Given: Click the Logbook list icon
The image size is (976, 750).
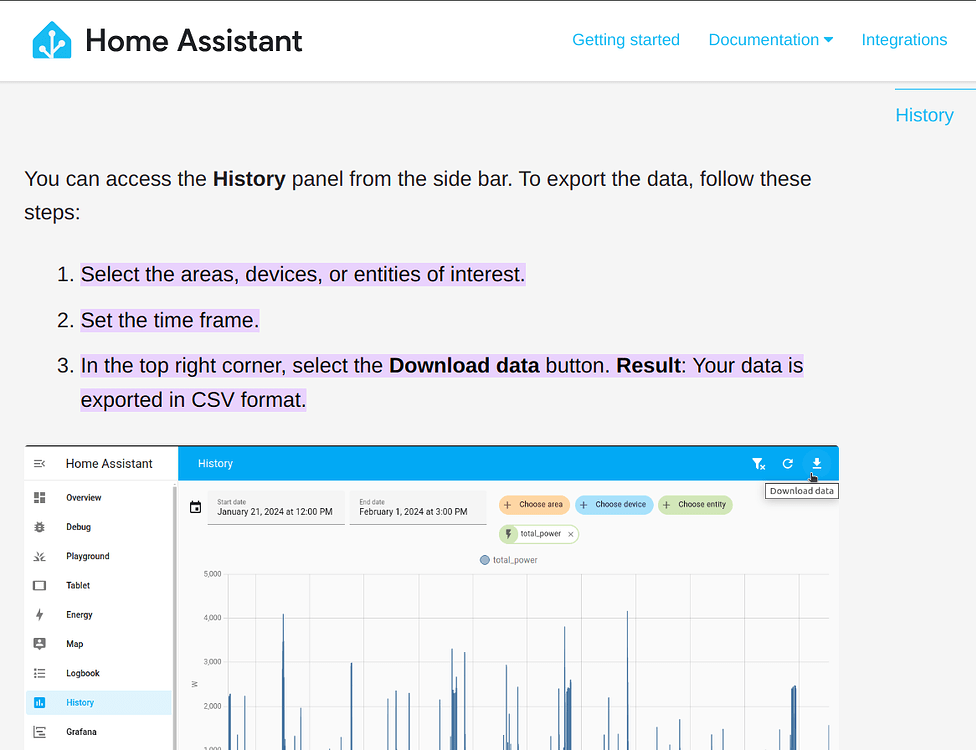Looking at the screenshot, I should [39, 673].
